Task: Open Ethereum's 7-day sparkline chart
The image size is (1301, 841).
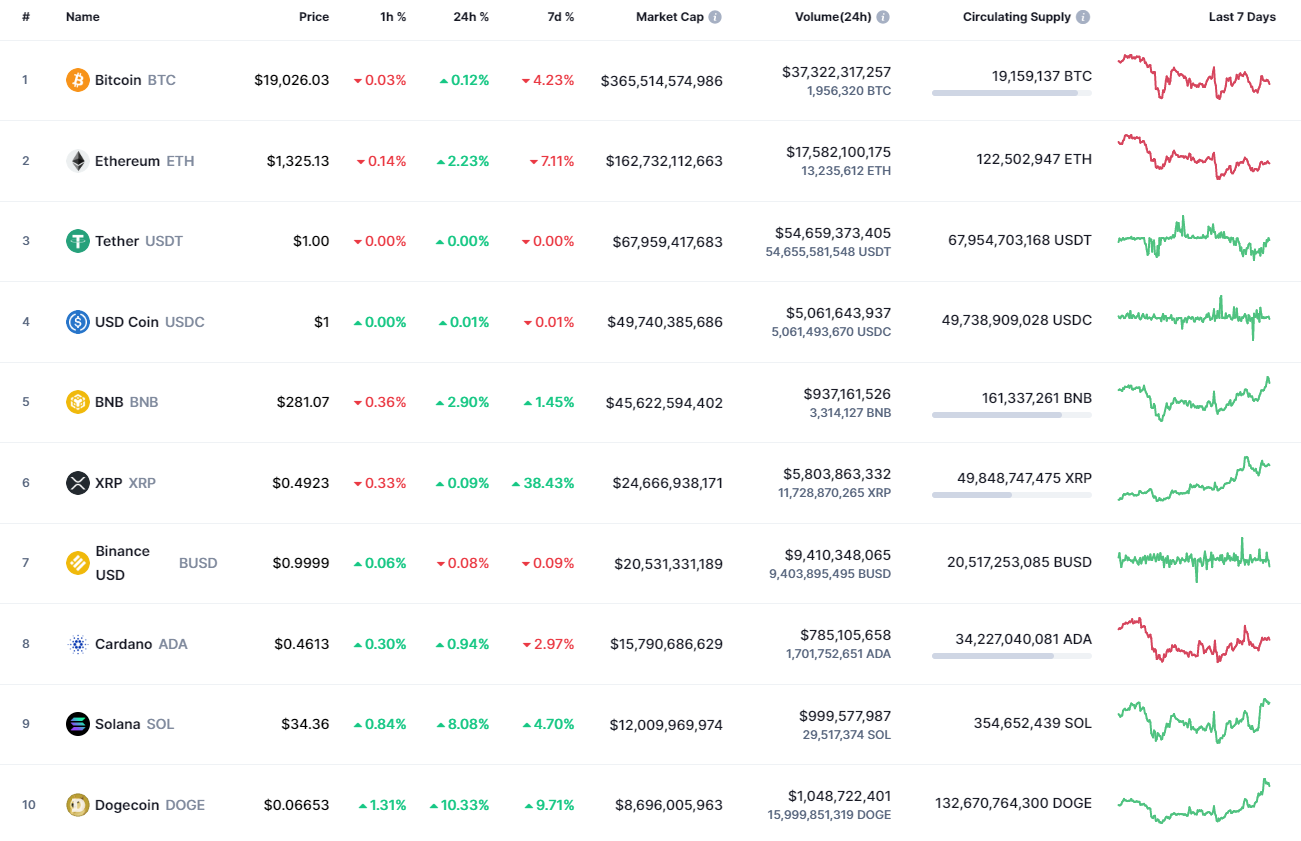Action: 1194,156
